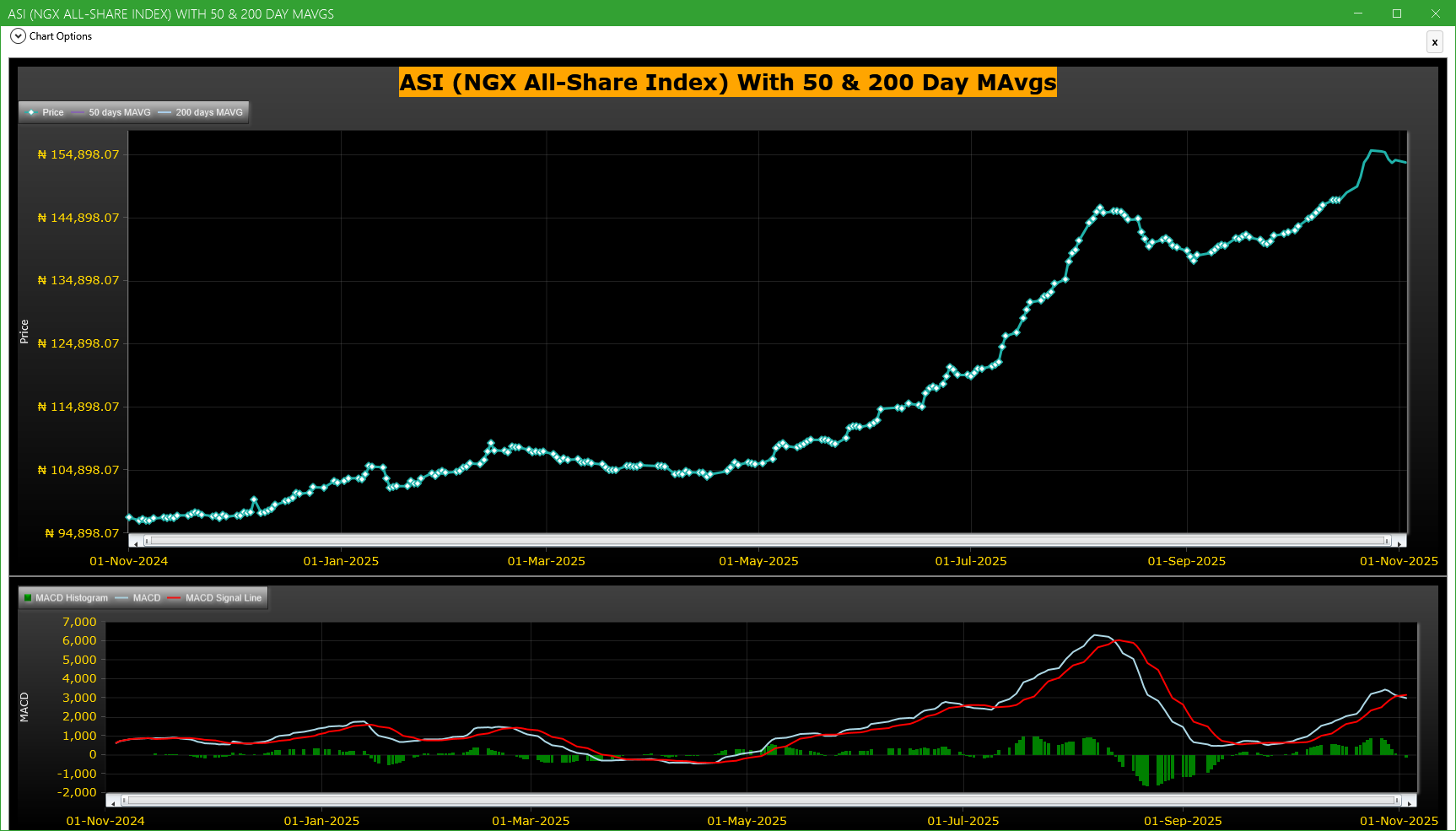This screenshot has width=1456, height=831.
Task: Click MACD chart scrollbar right arrow
Action: [1410, 801]
